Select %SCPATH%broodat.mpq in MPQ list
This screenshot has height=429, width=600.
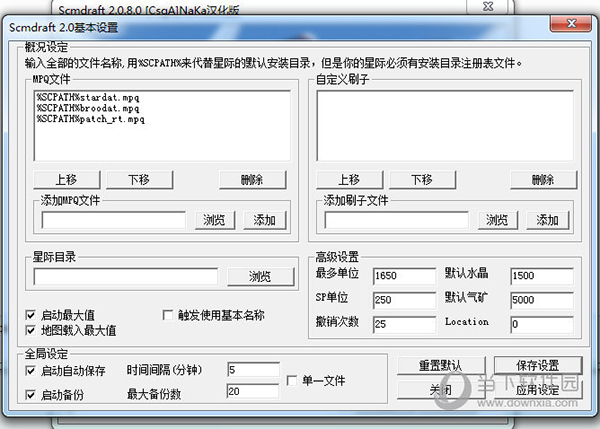tap(88, 108)
